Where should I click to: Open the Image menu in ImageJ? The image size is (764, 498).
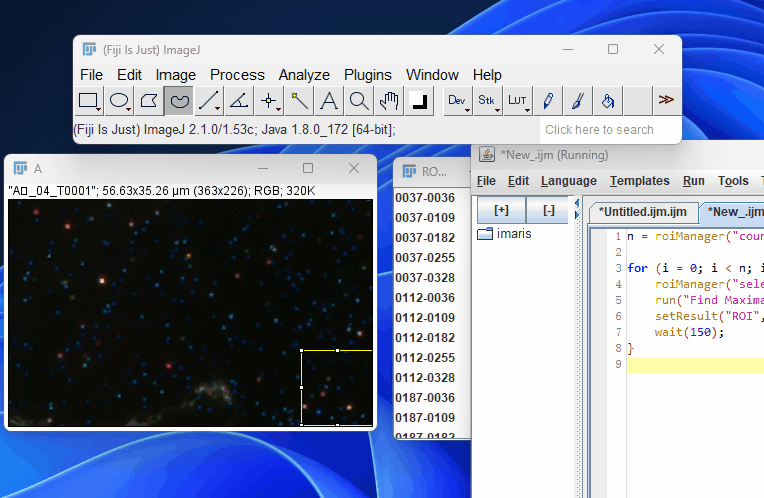pos(175,75)
